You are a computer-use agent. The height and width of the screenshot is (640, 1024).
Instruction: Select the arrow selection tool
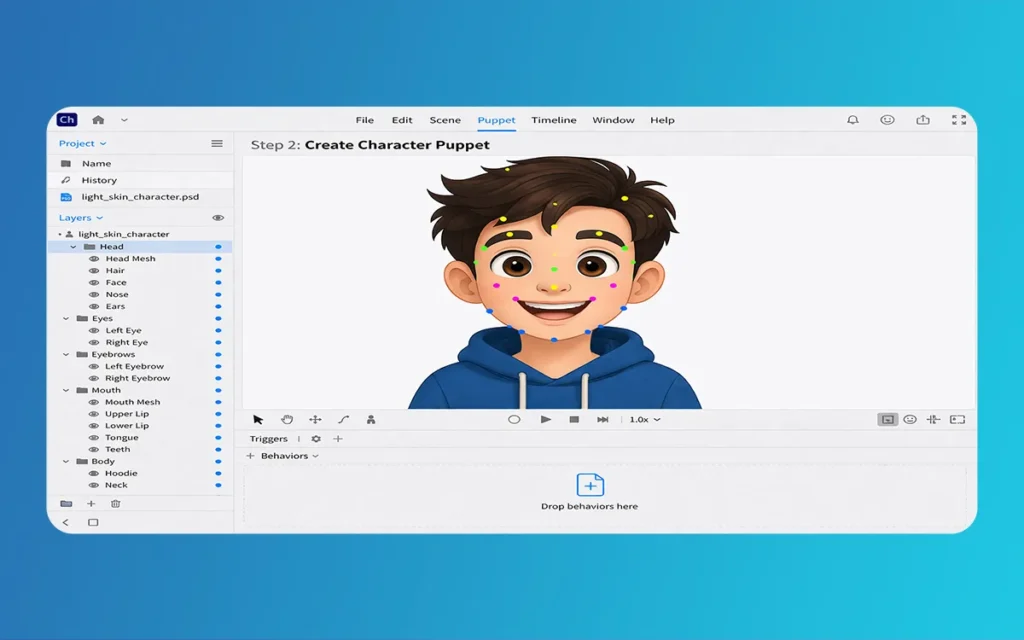[258, 420]
